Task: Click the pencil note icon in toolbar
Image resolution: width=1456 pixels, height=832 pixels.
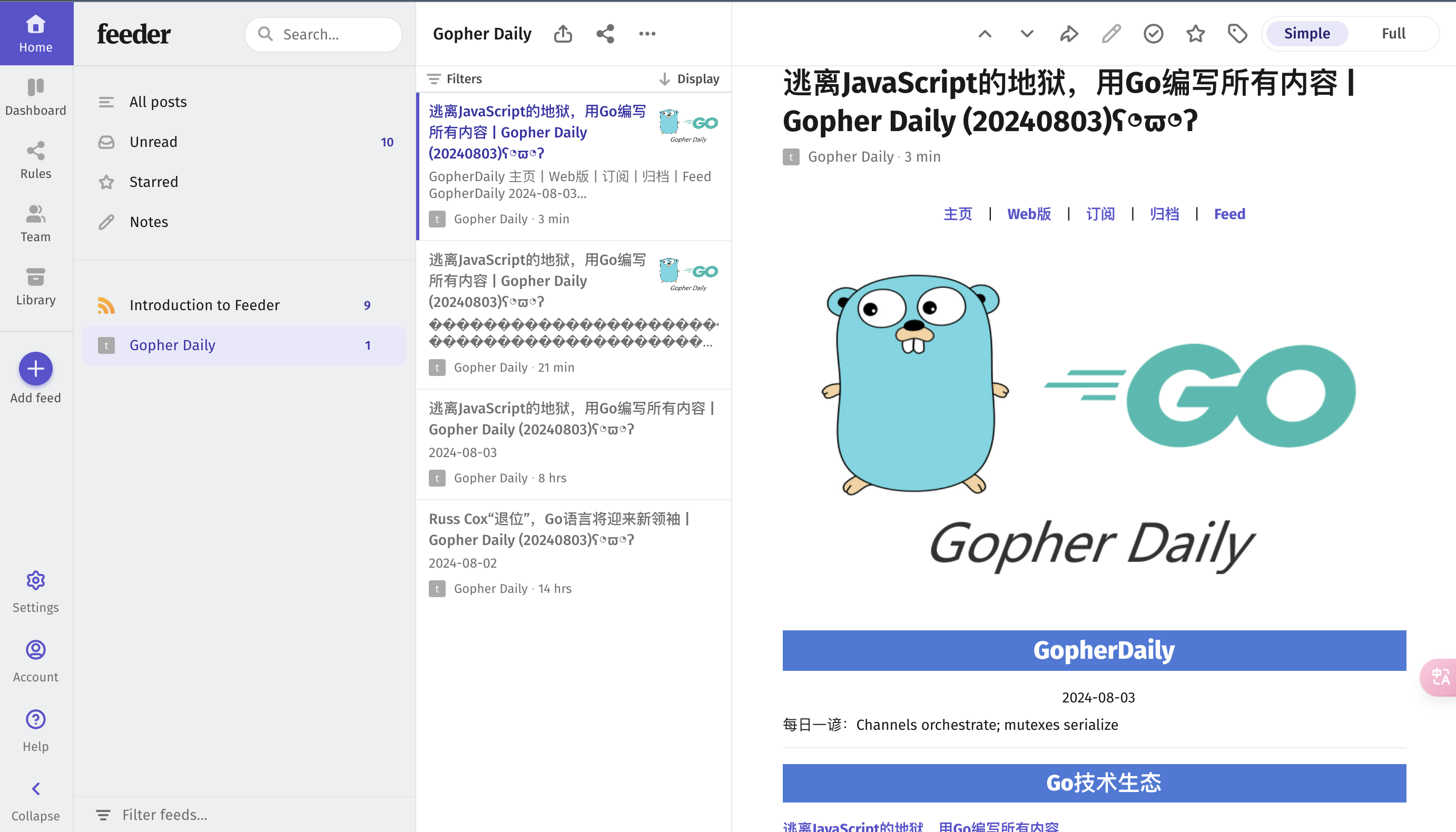Action: 1111,34
